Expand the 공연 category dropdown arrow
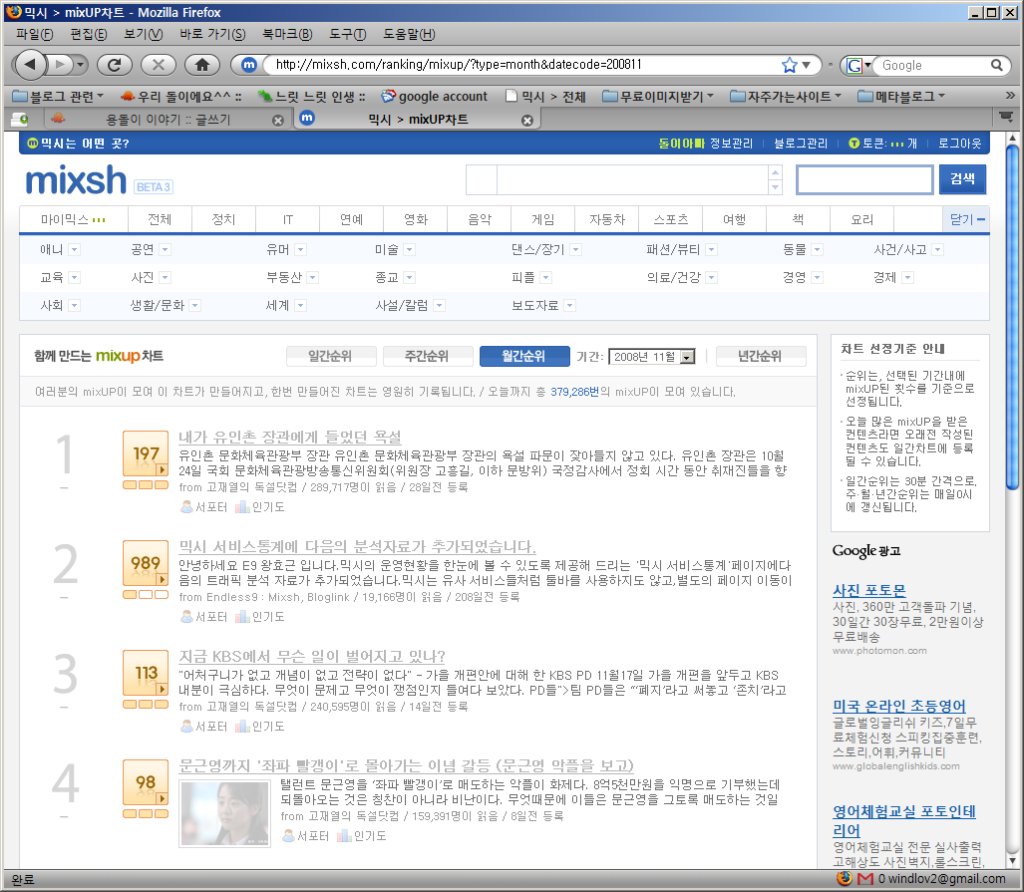The height and width of the screenshot is (892, 1024). [x=165, y=249]
